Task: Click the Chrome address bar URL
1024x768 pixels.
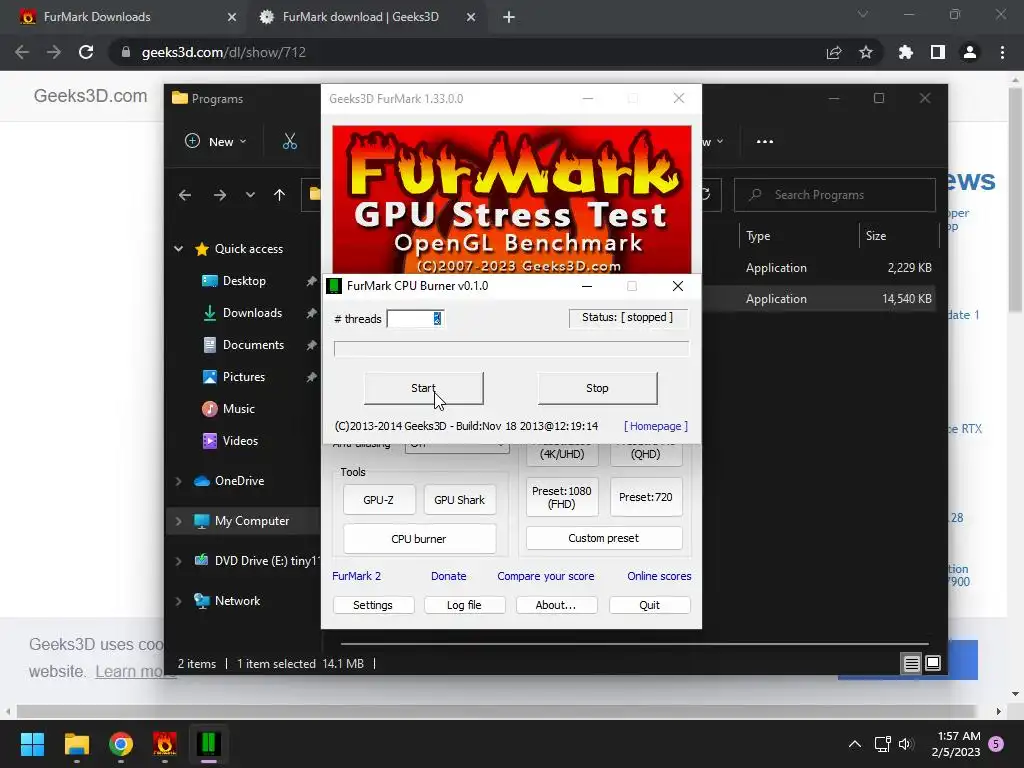Action: click(x=223, y=52)
